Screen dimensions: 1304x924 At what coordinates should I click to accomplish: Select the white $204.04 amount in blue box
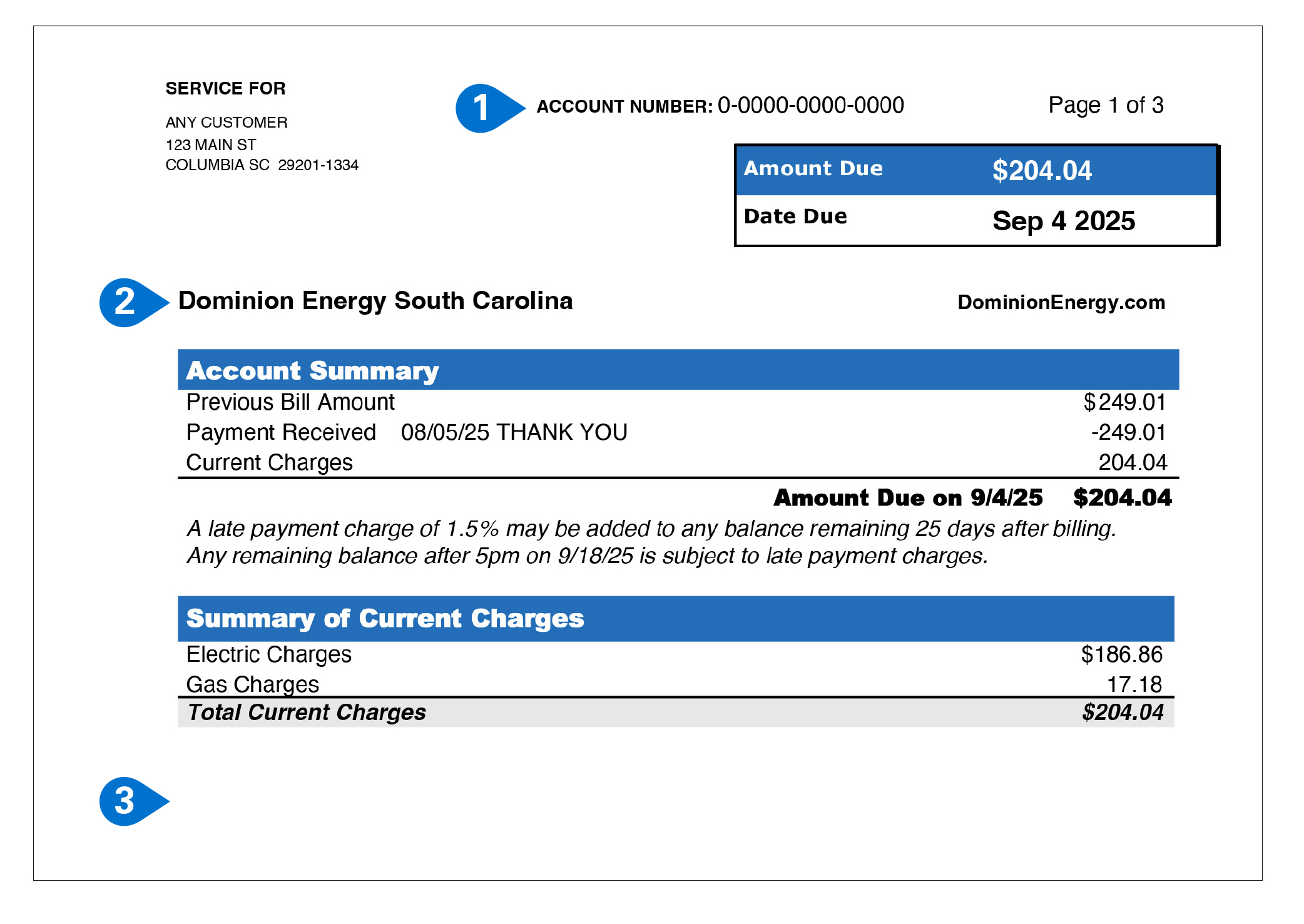[1042, 171]
